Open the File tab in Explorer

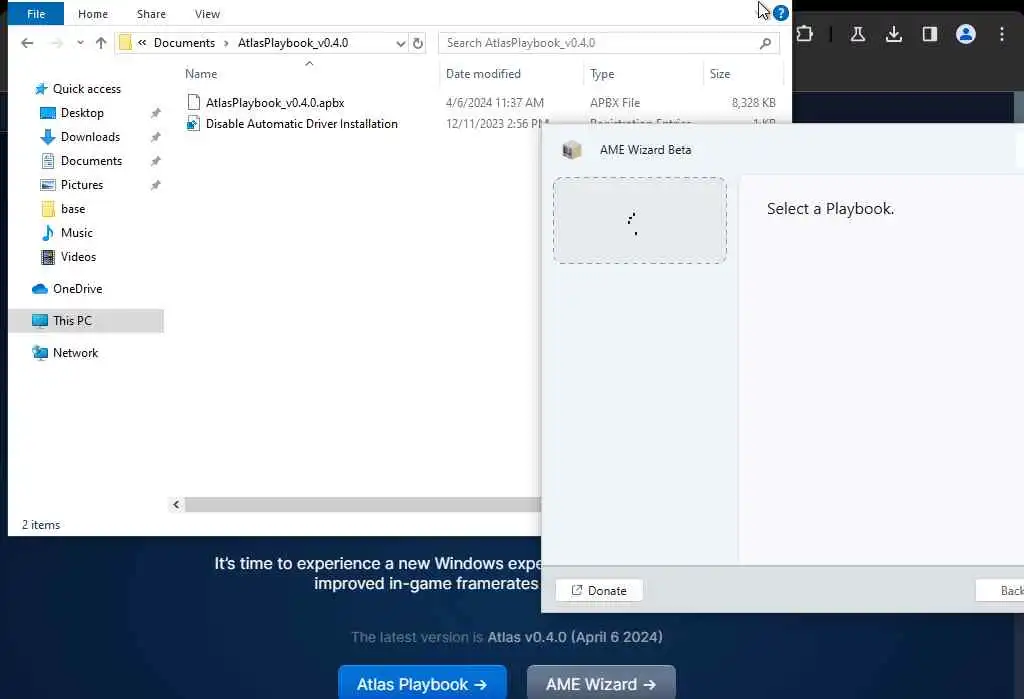[x=36, y=14]
